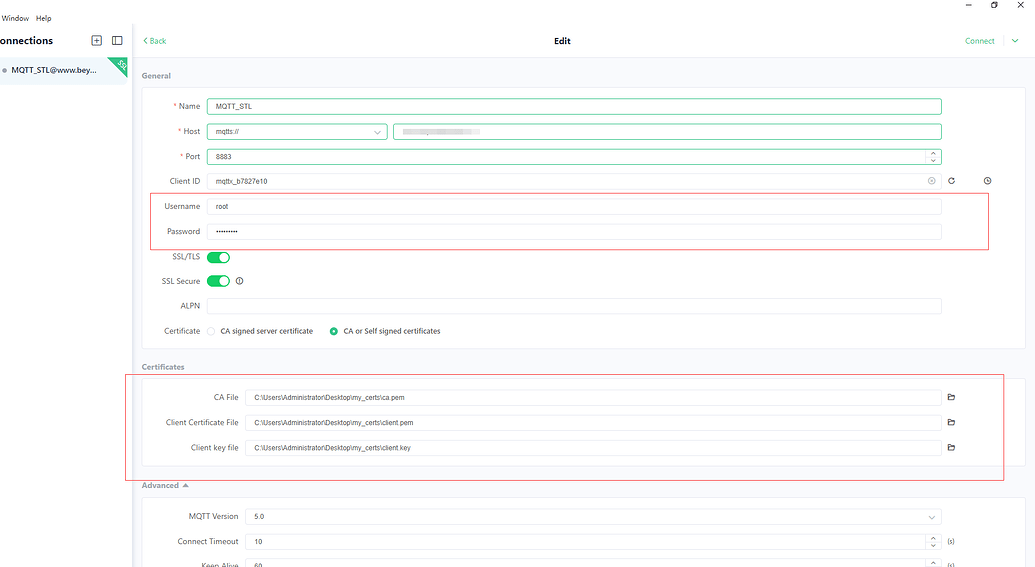This screenshot has height=567, width=1035.
Task: Open the mqtts:// protocol dropdown
Action: coord(297,132)
